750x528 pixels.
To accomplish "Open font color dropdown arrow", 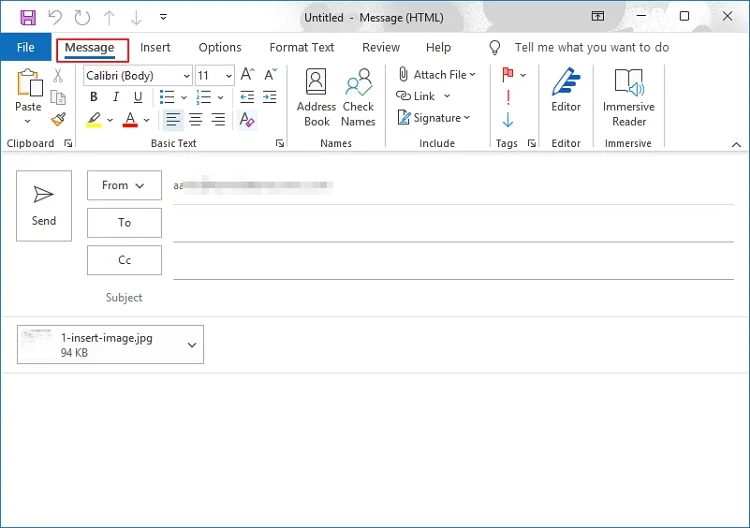I will click(x=146, y=120).
